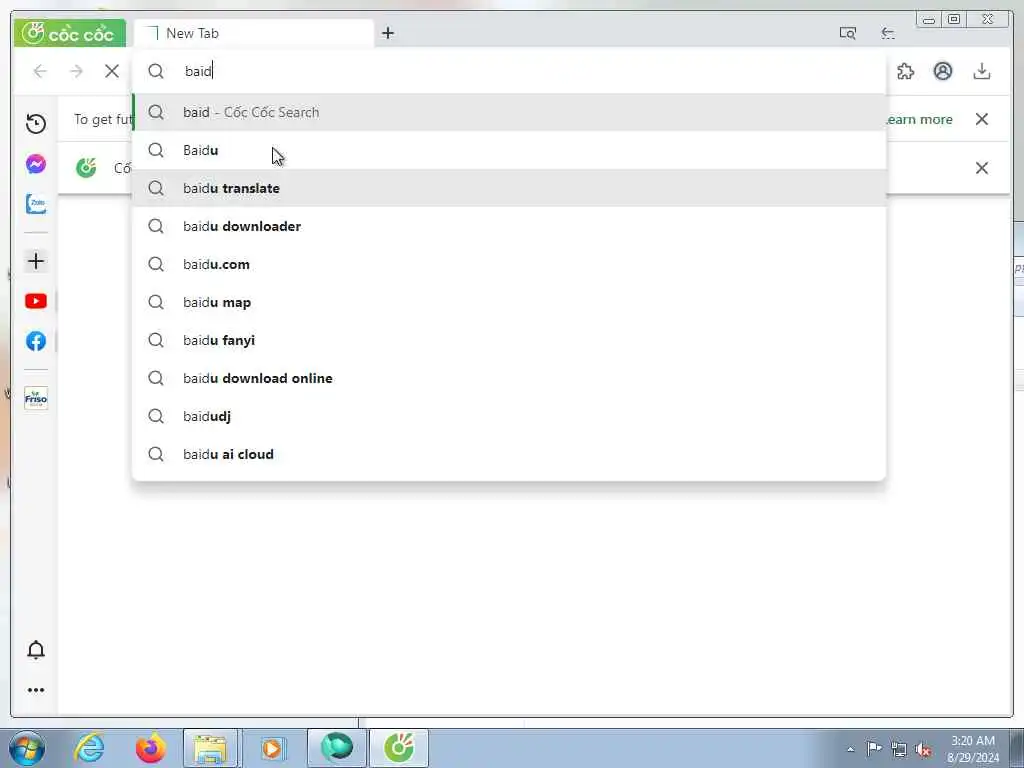Image resolution: width=1024 pixels, height=768 pixels.
Task: Open YouTube from the sidebar
Action: [x=36, y=301]
